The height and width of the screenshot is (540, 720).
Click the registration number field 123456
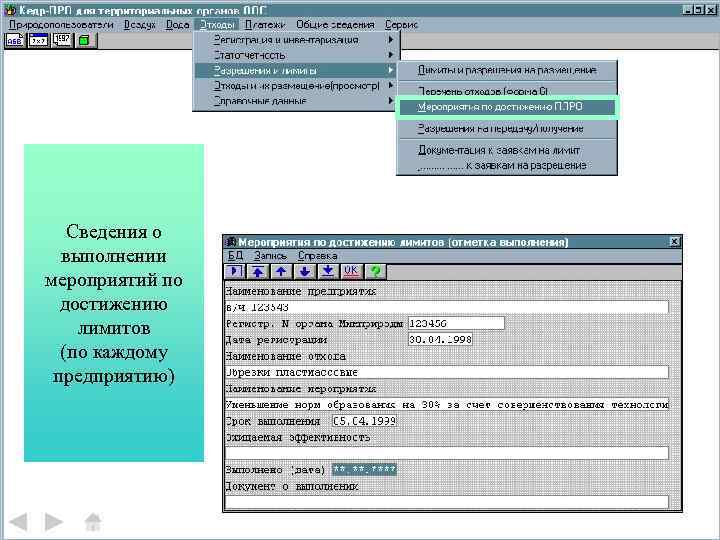(456, 323)
